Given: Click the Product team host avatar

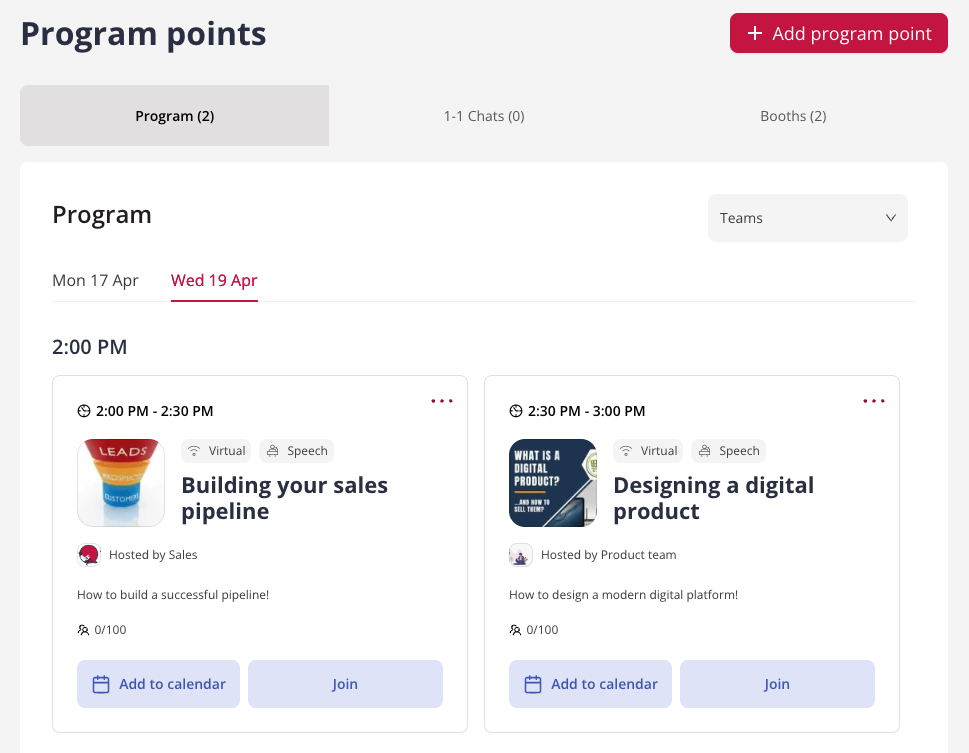Looking at the screenshot, I should 521,555.
